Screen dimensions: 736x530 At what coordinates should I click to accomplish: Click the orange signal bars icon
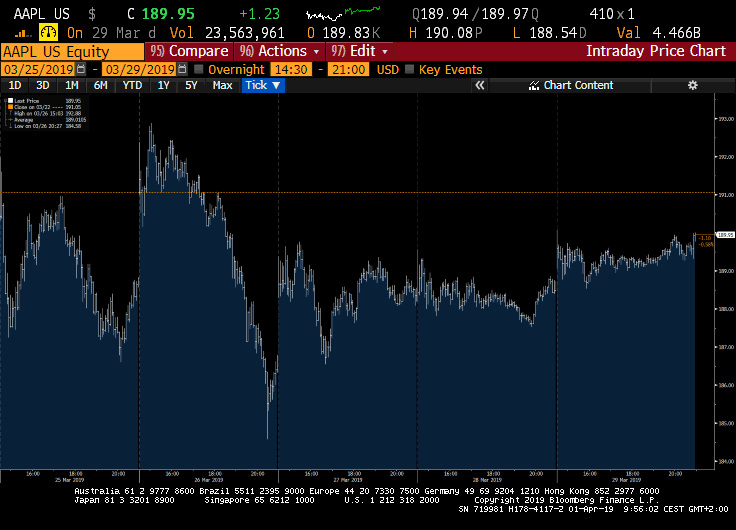pos(23,33)
